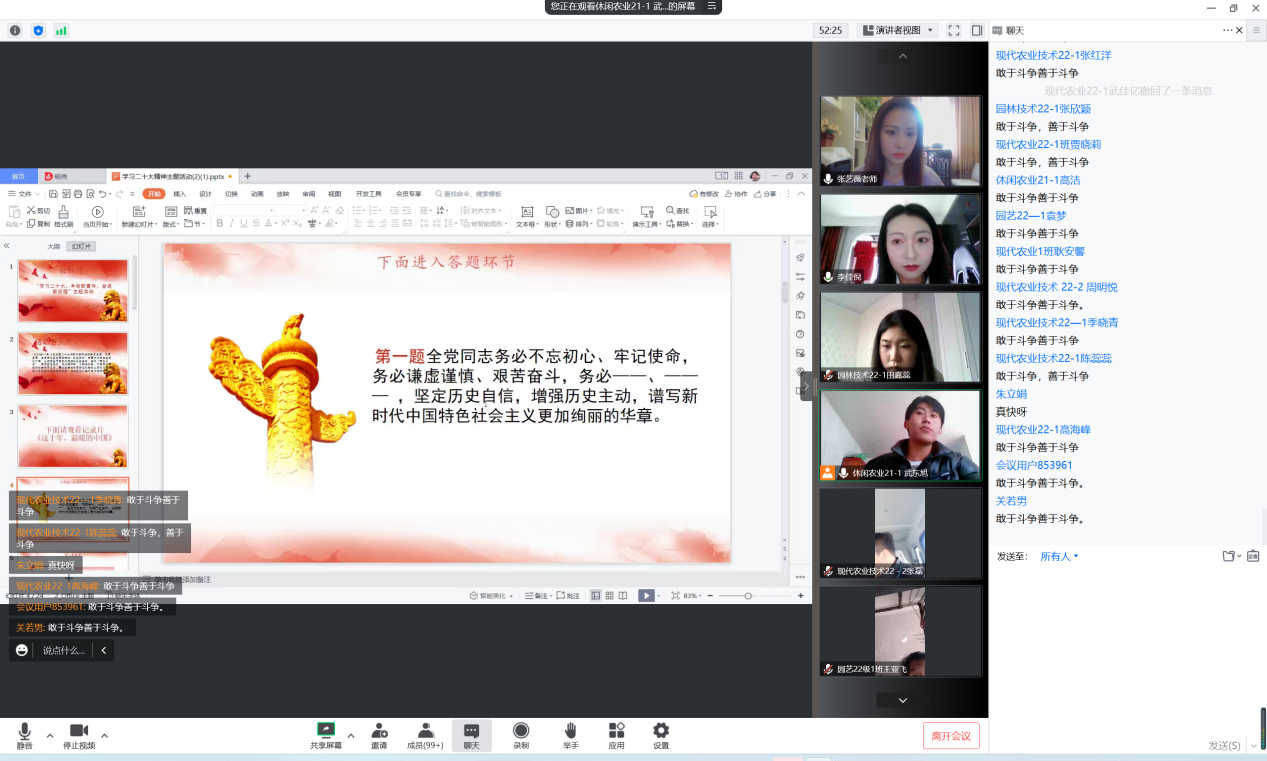This screenshot has width=1267, height=761.
Task: Stop video with 停止视频 button
Action: point(79,735)
